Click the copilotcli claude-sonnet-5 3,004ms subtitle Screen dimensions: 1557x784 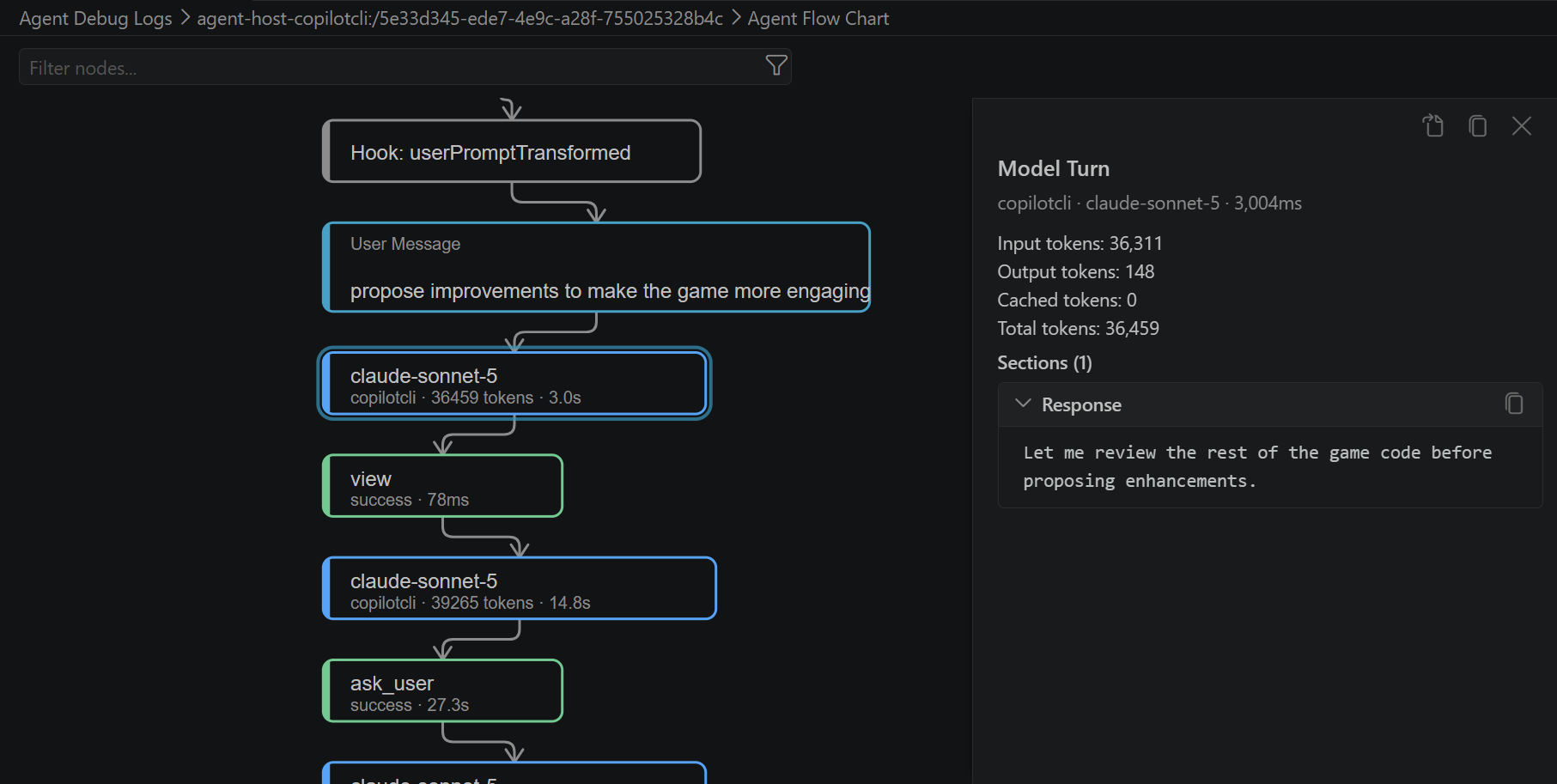coord(1149,203)
